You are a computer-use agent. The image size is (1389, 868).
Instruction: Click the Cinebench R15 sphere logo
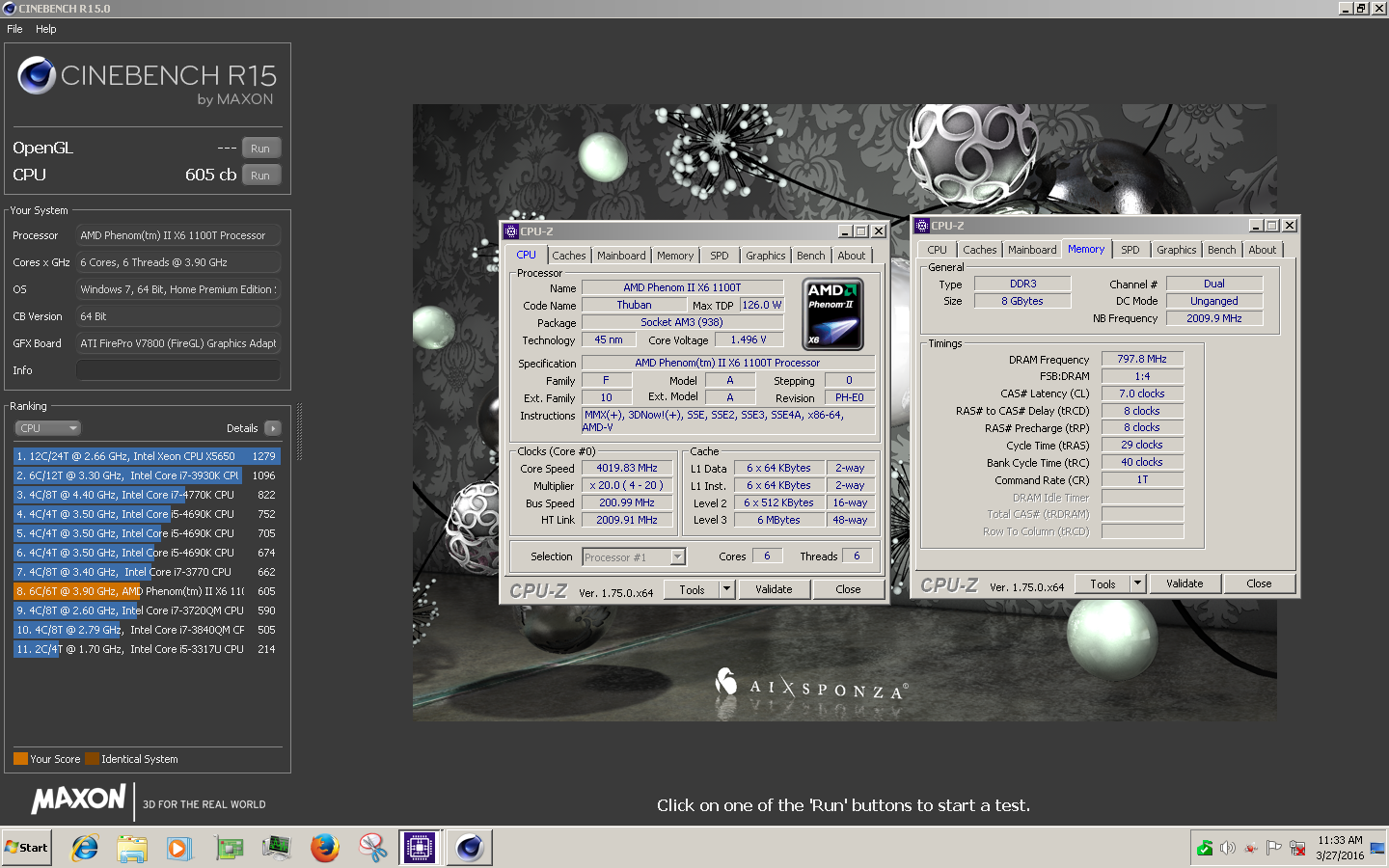point(37,75)
